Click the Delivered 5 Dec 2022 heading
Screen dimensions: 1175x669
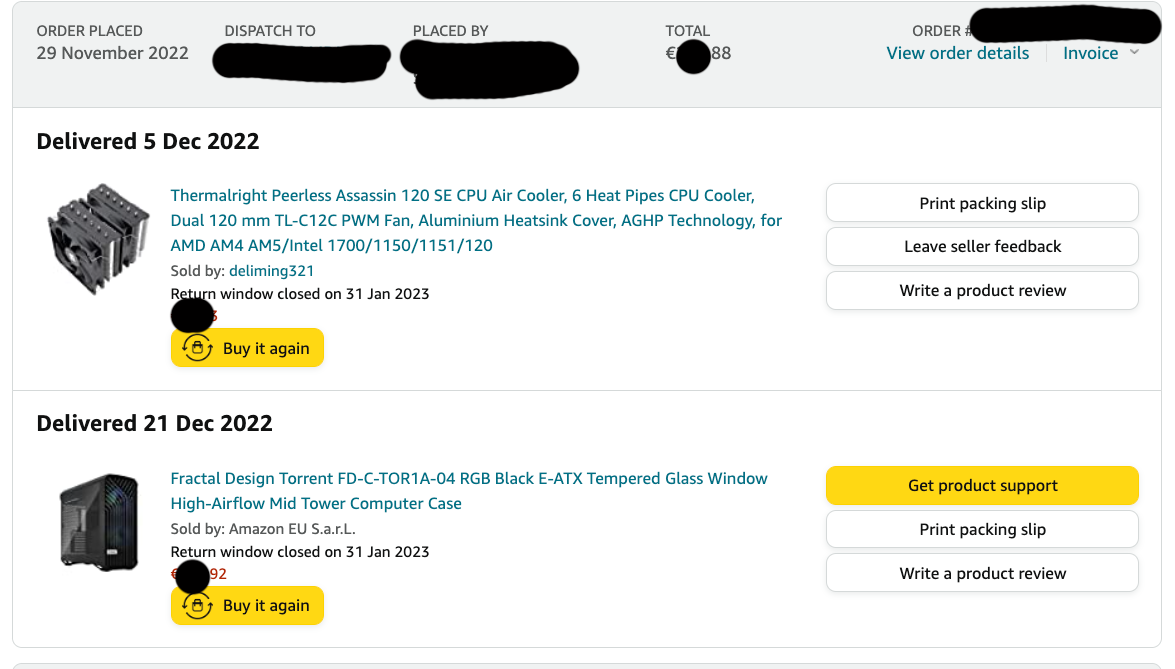148,141
